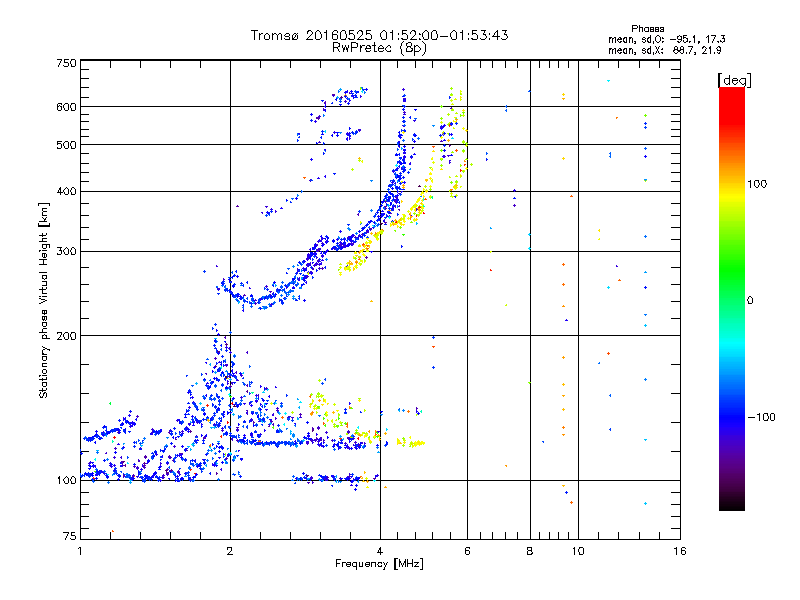800x600 pixels.
Task: Click the y-axis label '100'
Action: [67, 480]
